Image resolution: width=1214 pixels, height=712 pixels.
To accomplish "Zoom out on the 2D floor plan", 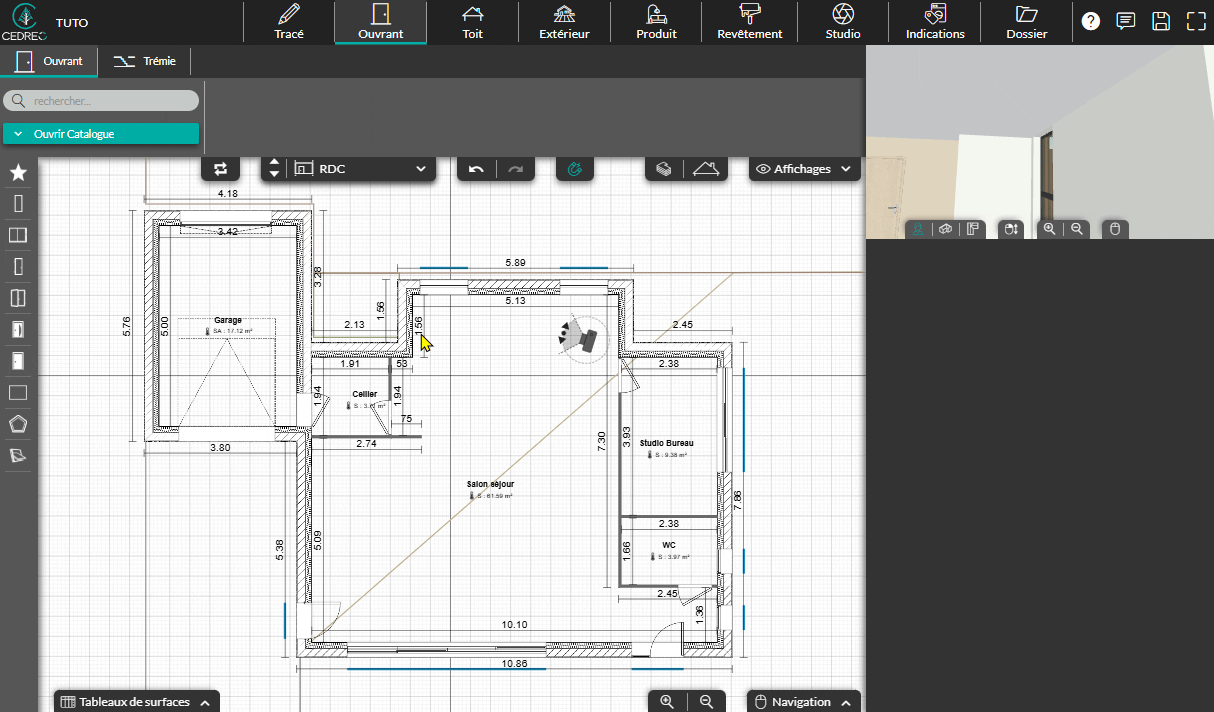I will point(706,702).
